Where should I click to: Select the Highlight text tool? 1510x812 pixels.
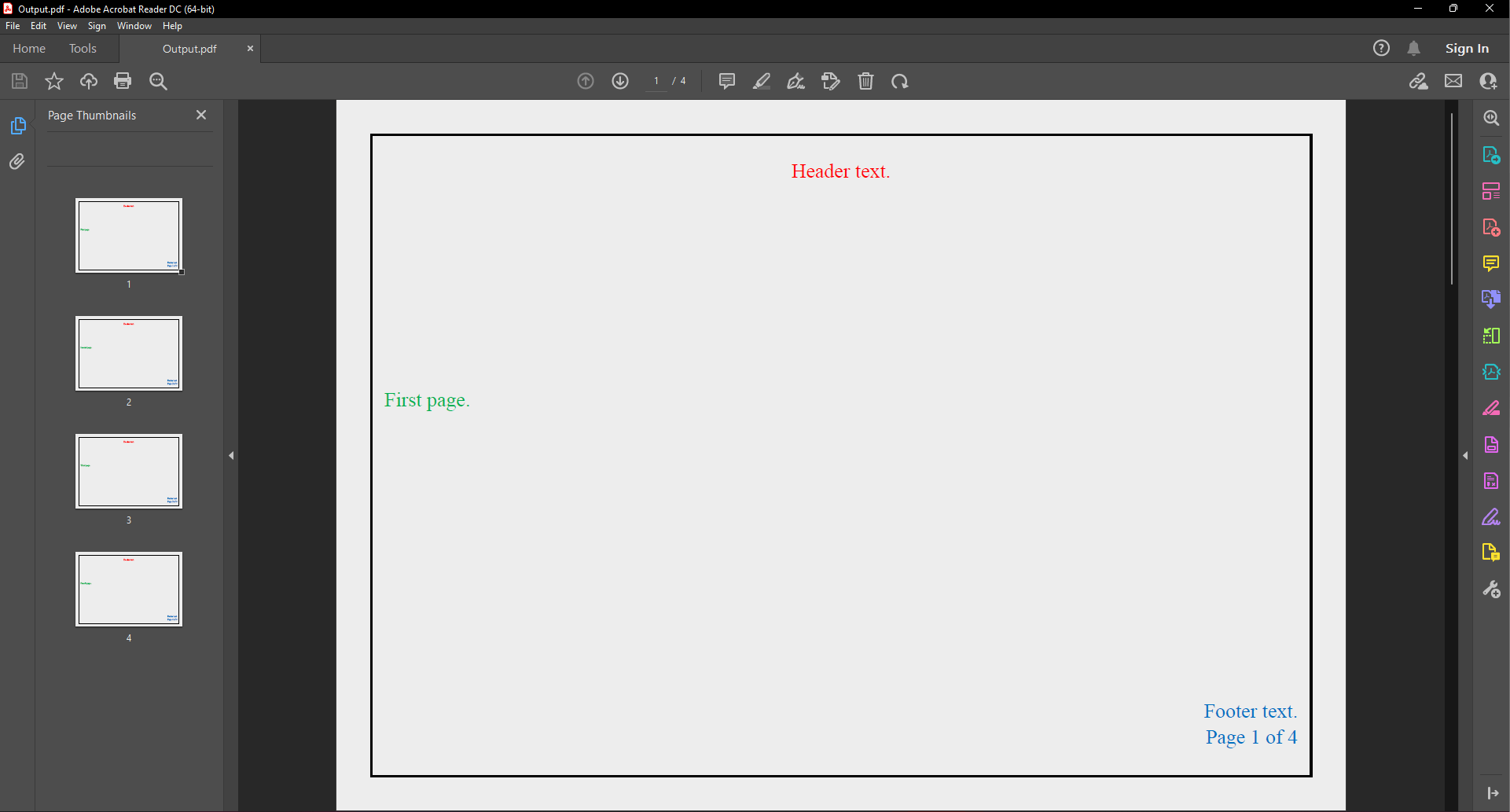coord(761,81)
